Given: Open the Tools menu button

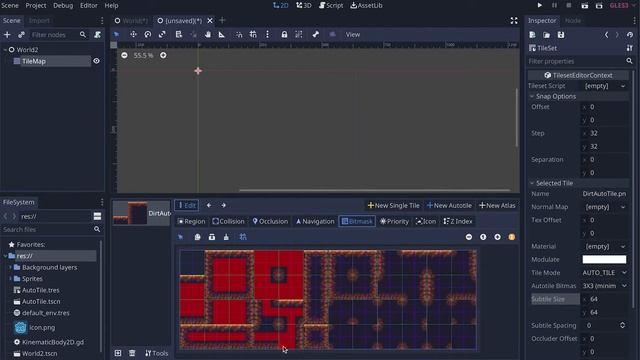Looking at the screenshot, I should pyautogui.click(x=156, y=353).
